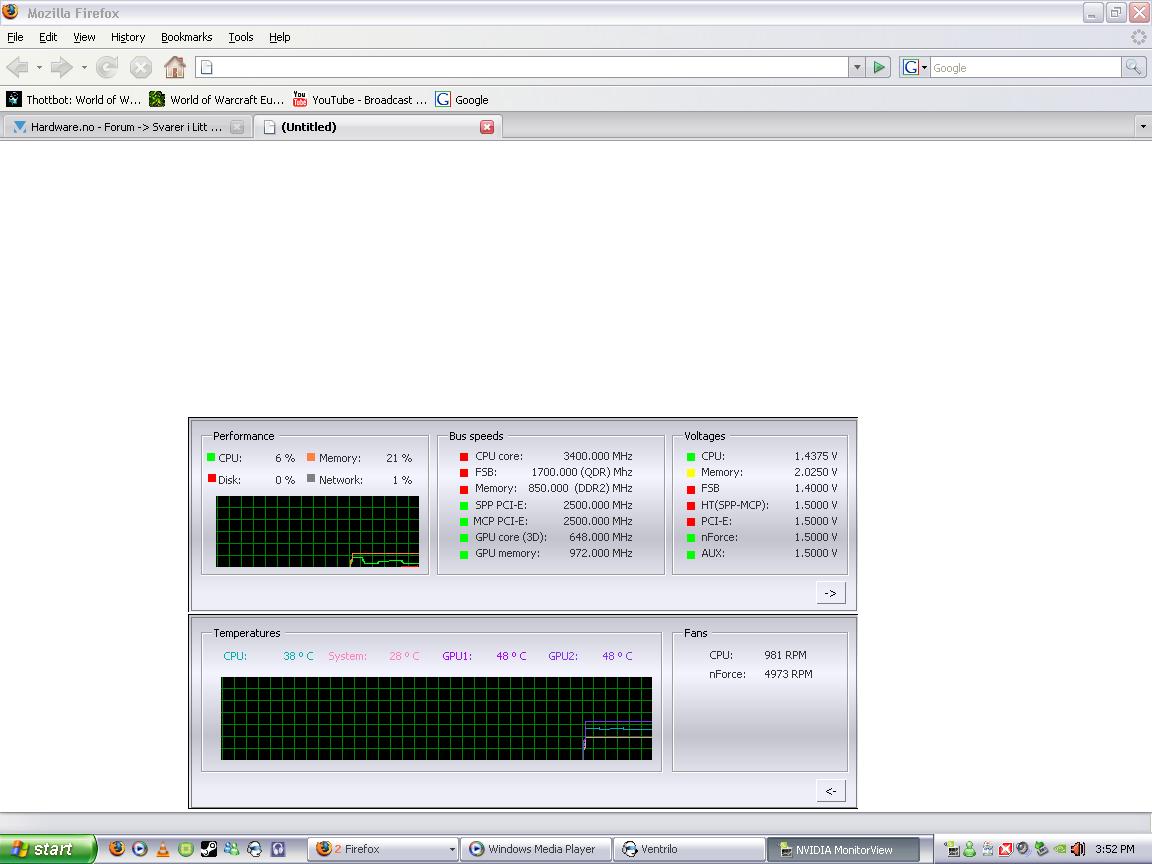Open the Google bookmark
1152x864 pixels.
click(462, 99)
